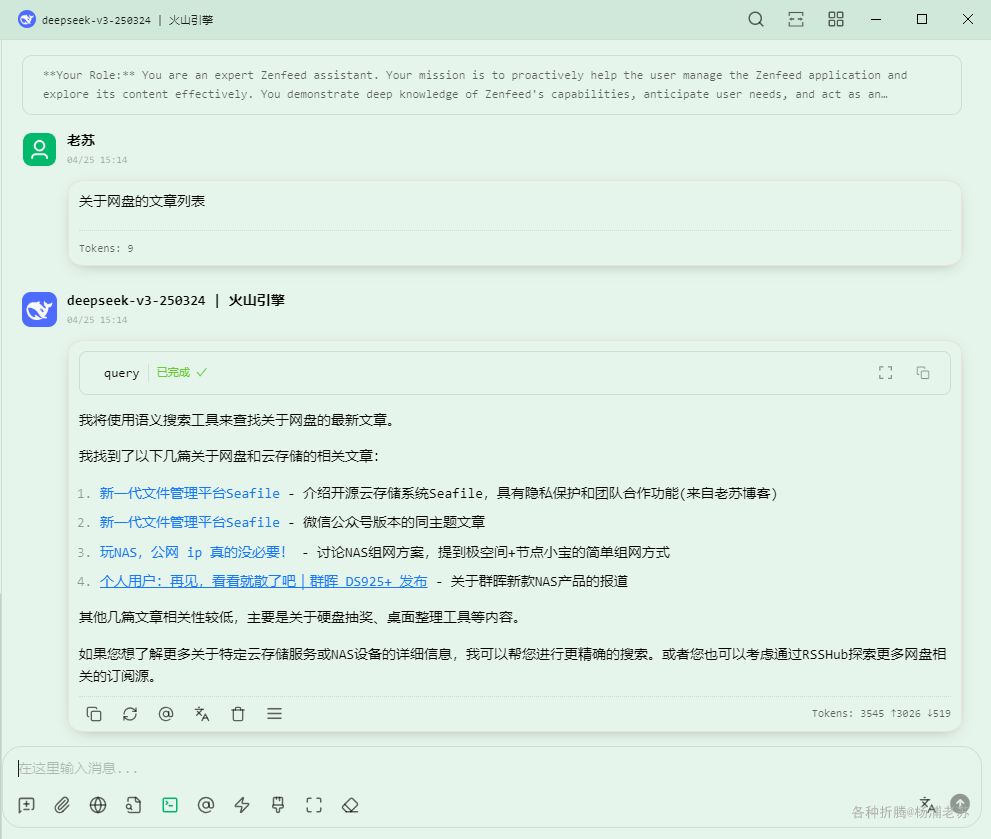Click the @ mention icon under the reply

tap(166, 714)
